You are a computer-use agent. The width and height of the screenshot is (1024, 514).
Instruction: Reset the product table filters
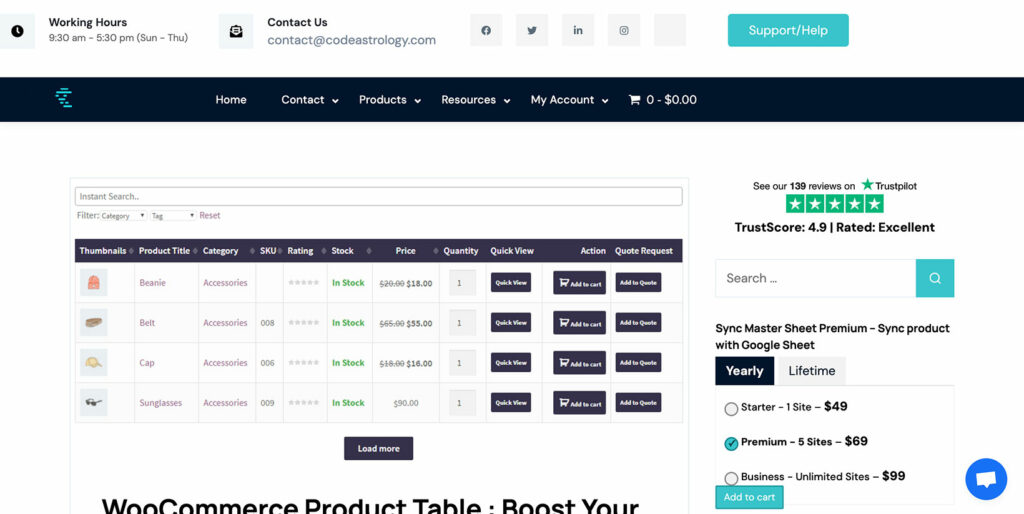click(x=210, y=216)
